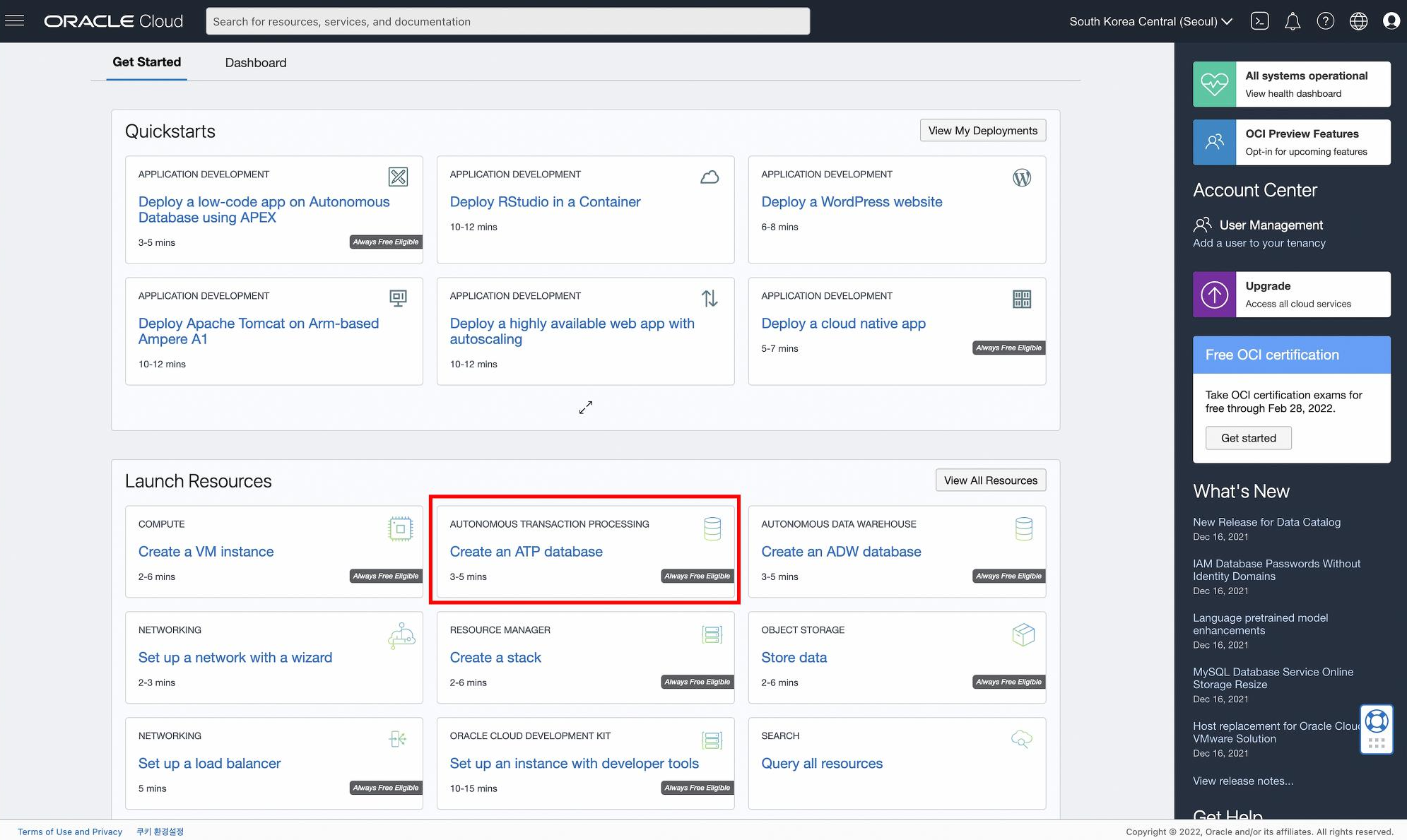Expand Quickstarts section with the arrows icon
The width and height of the screenshot is (1407, 840).
tap(585, 408)
